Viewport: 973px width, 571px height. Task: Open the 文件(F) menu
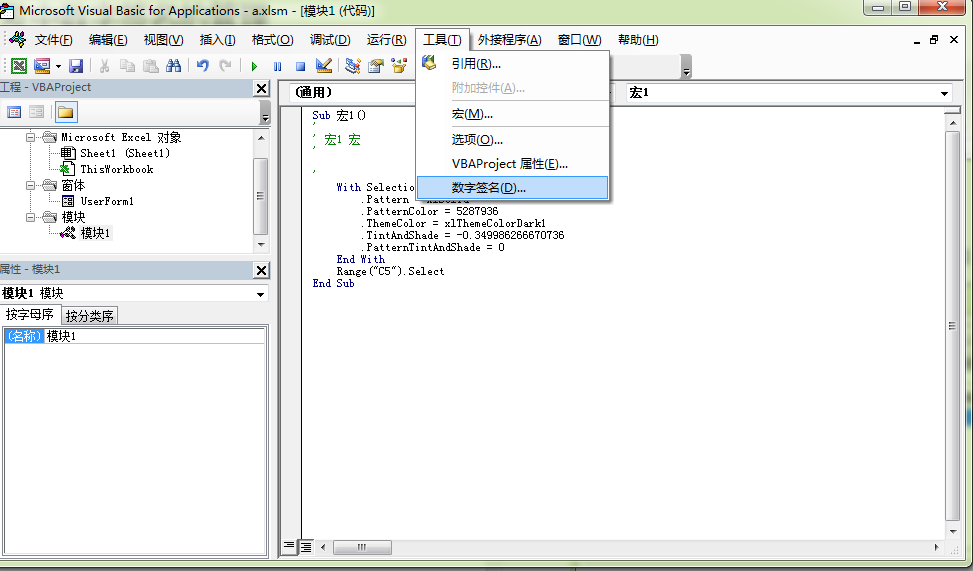tap(53, 40)
